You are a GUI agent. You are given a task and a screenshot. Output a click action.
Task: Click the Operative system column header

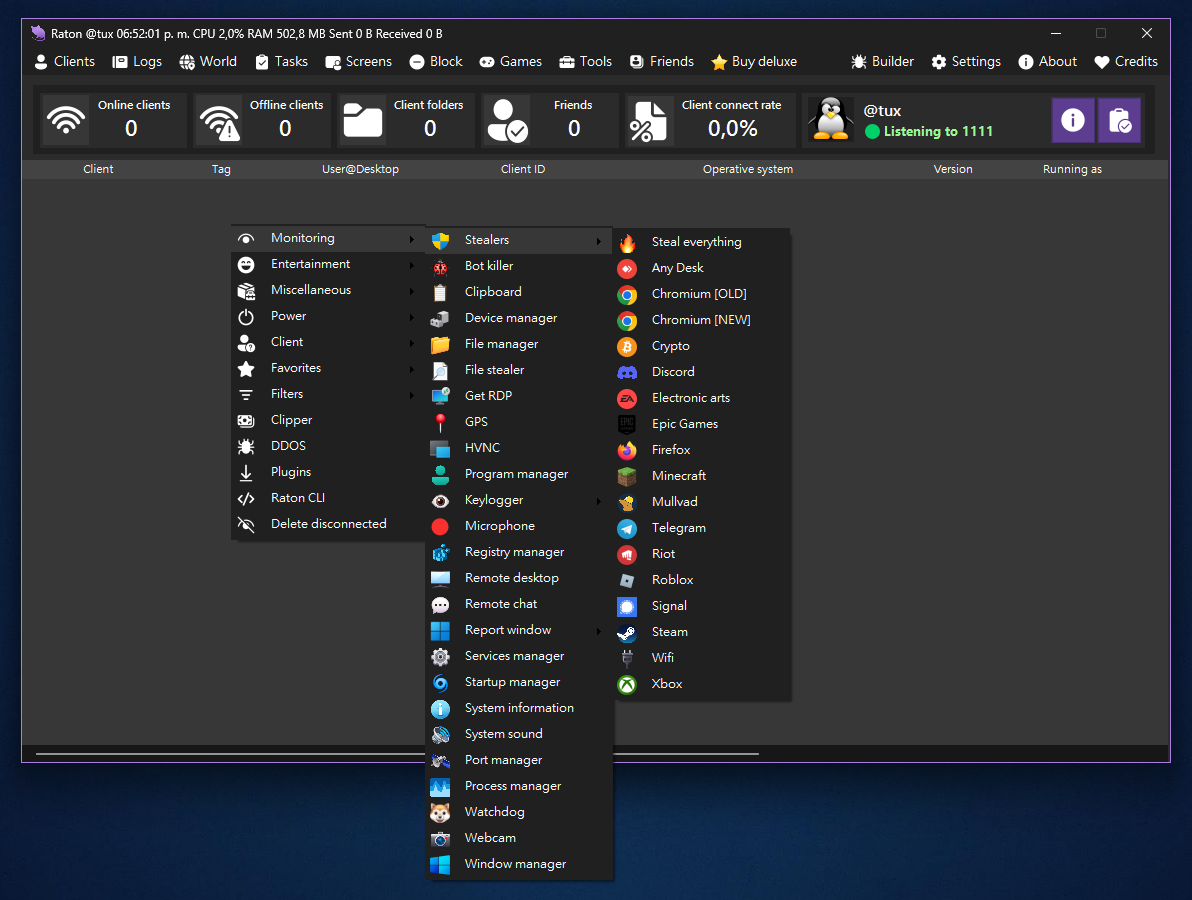click(x=748, y=169)
